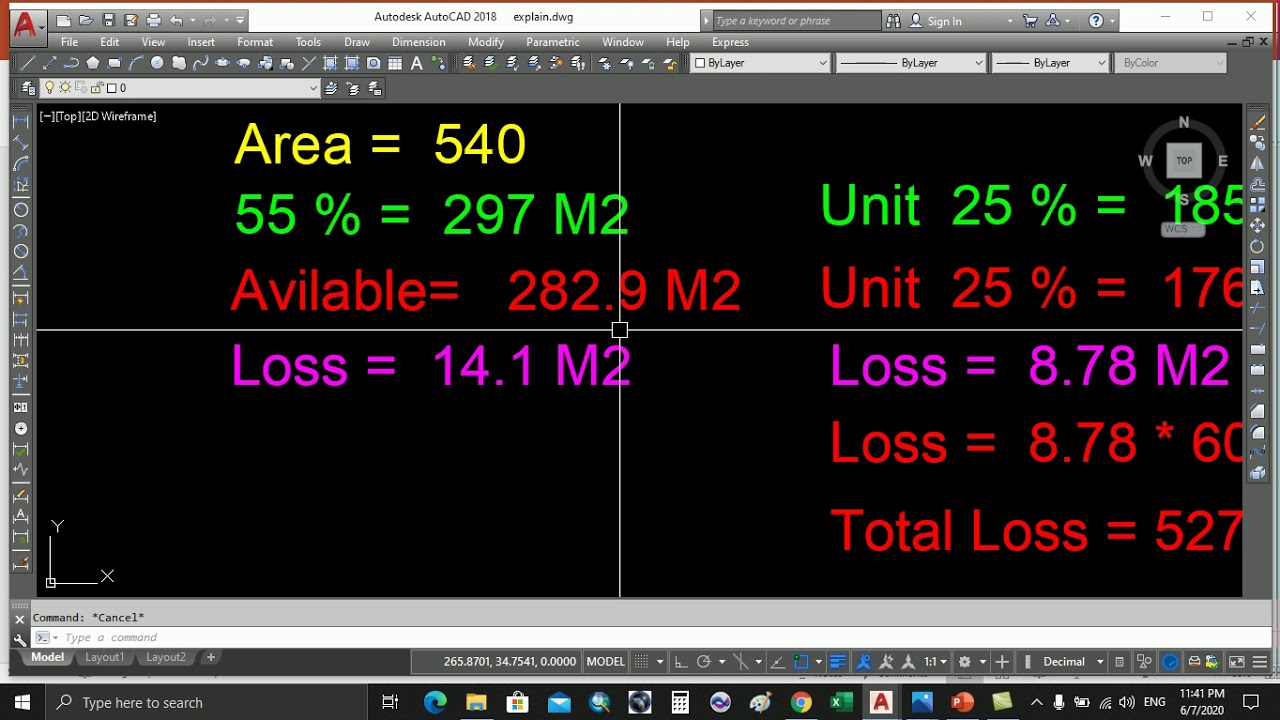Toggle Polar tracking in status bar

703,662
